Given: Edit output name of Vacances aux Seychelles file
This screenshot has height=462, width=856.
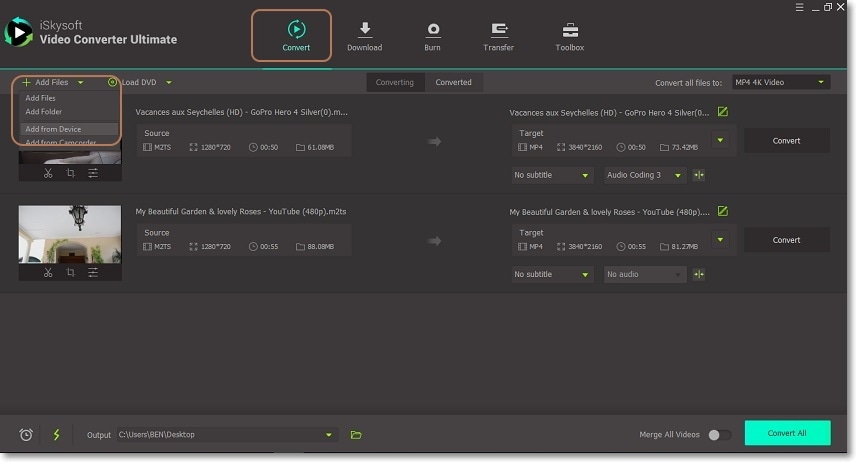Looking at the screenshot, I should click(723, 112).
